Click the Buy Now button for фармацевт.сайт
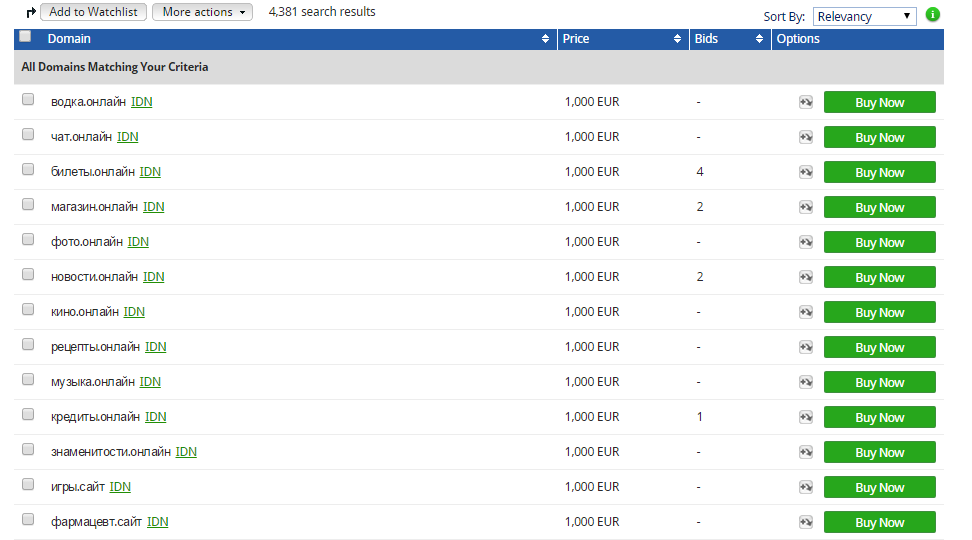The image size is (972, 540). pos(880,522)
